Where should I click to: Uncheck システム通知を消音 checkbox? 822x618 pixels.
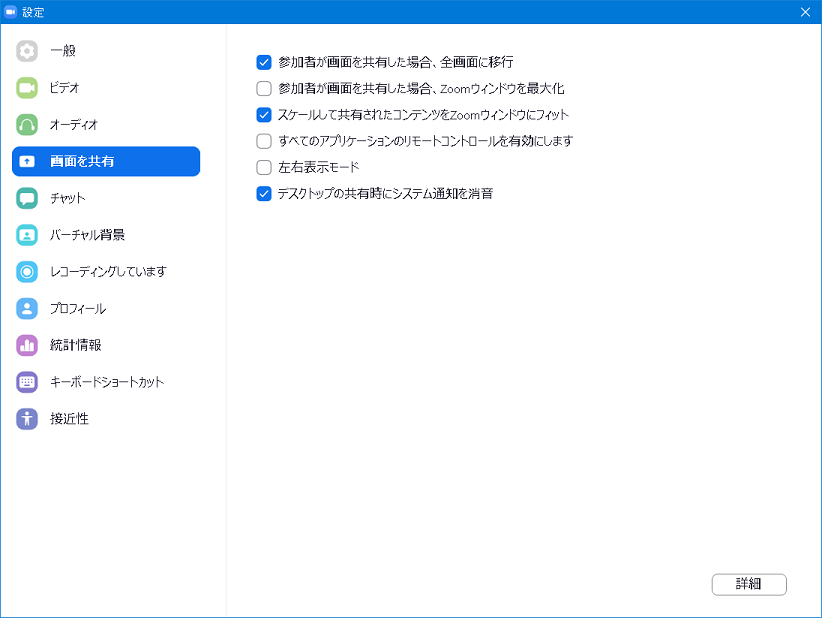(x=264, y=193)
